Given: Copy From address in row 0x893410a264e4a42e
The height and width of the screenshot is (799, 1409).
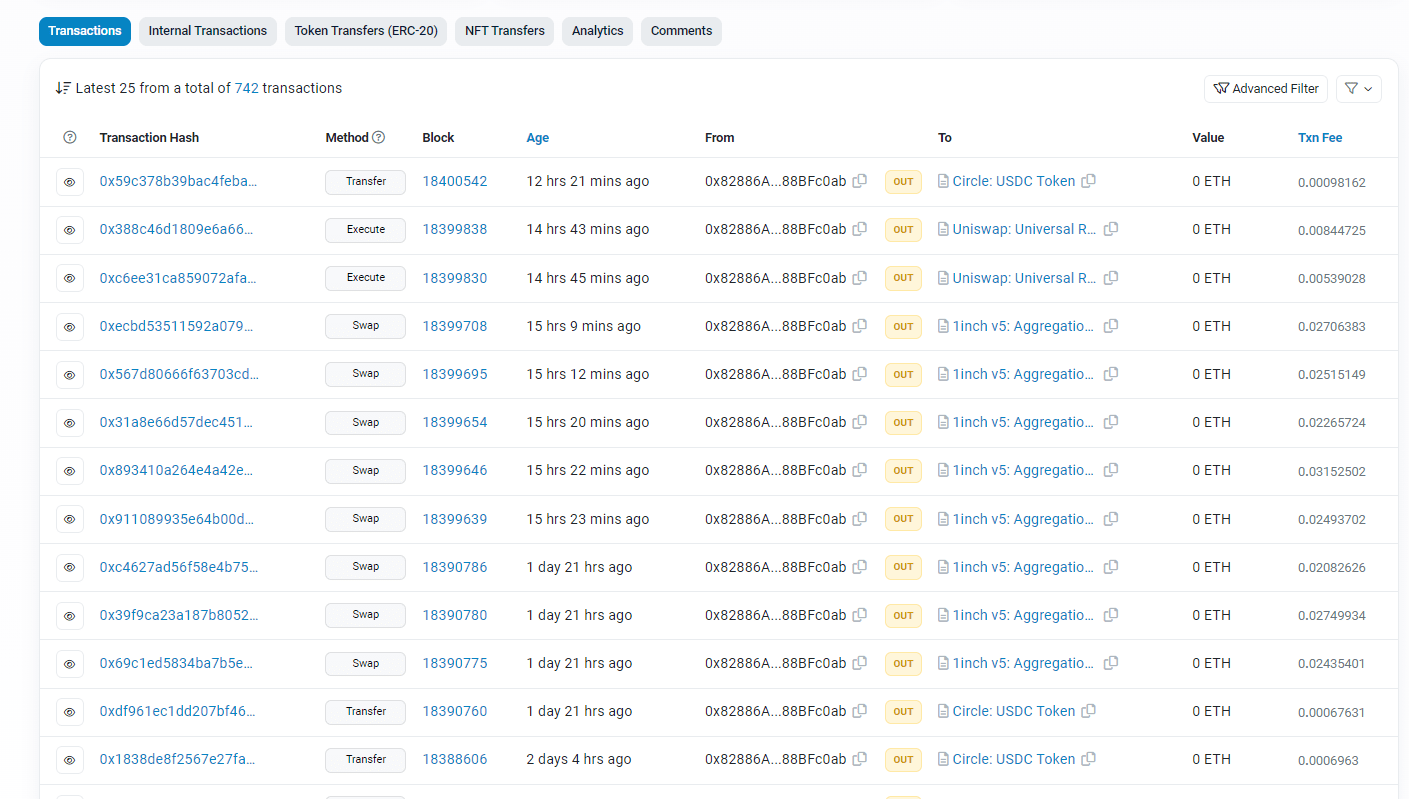Looking at the screenshot, I should tap(860, 470).
